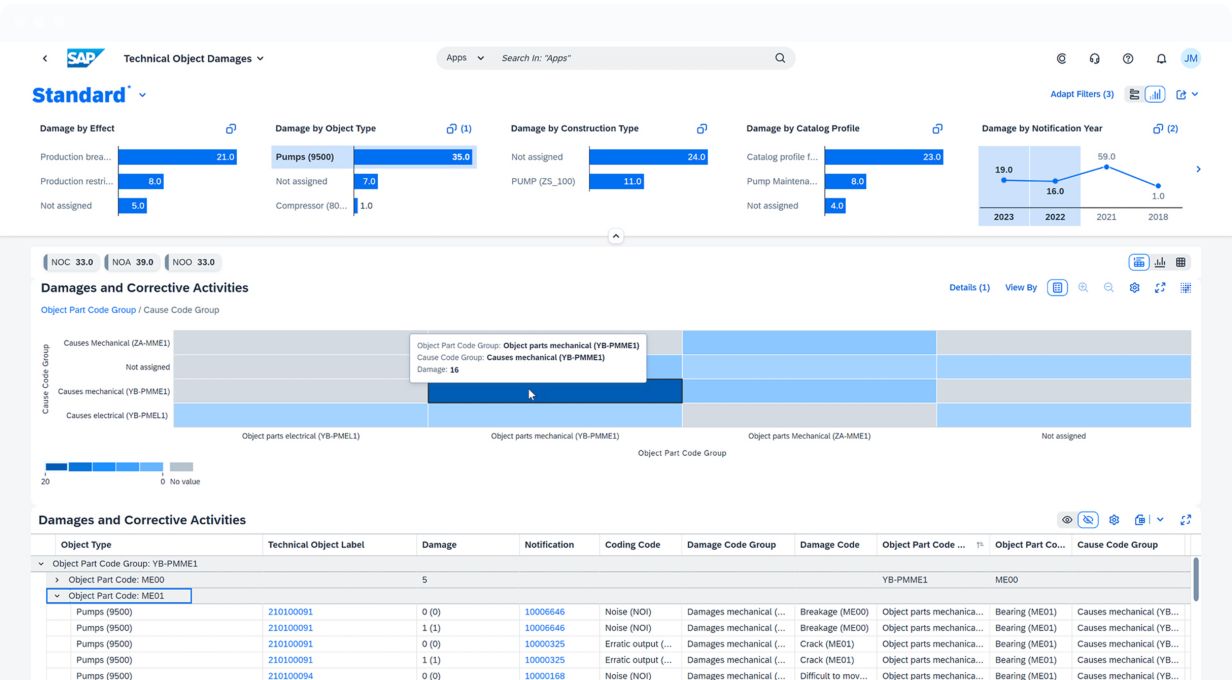Click the Adapt Filters (3) button
This screenshot has width=1232, height=680.
1081,95
